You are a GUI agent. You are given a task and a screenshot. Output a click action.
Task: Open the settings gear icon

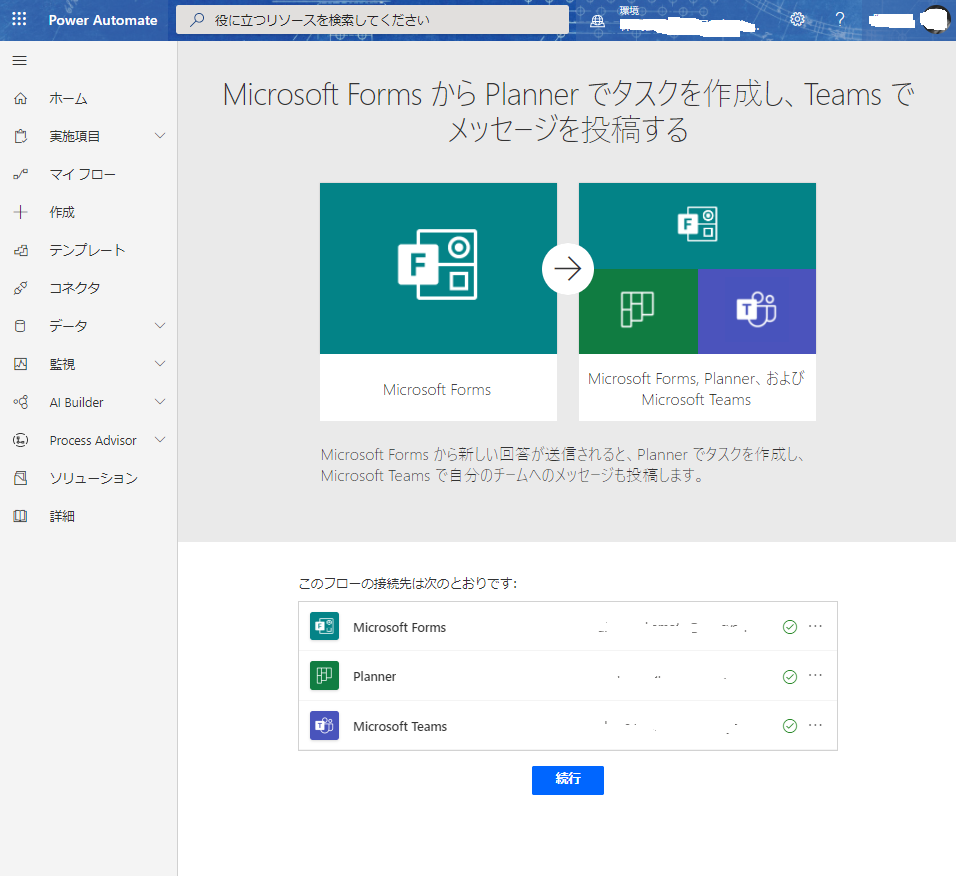(797, 20)
